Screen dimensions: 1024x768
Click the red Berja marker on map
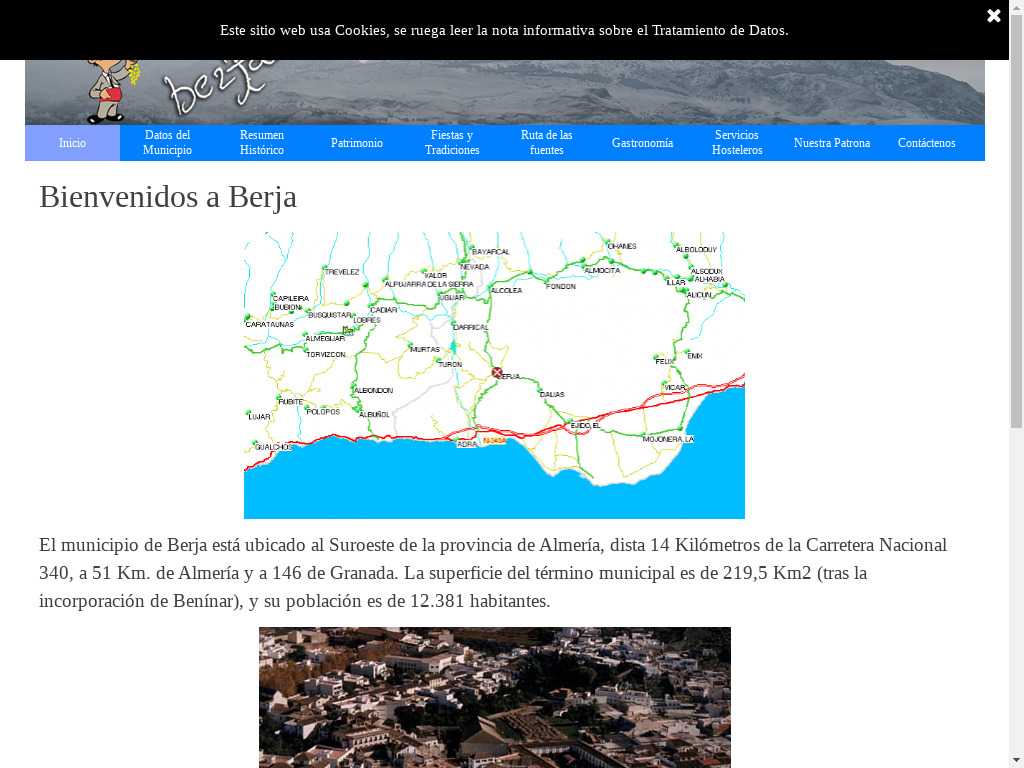497,372
